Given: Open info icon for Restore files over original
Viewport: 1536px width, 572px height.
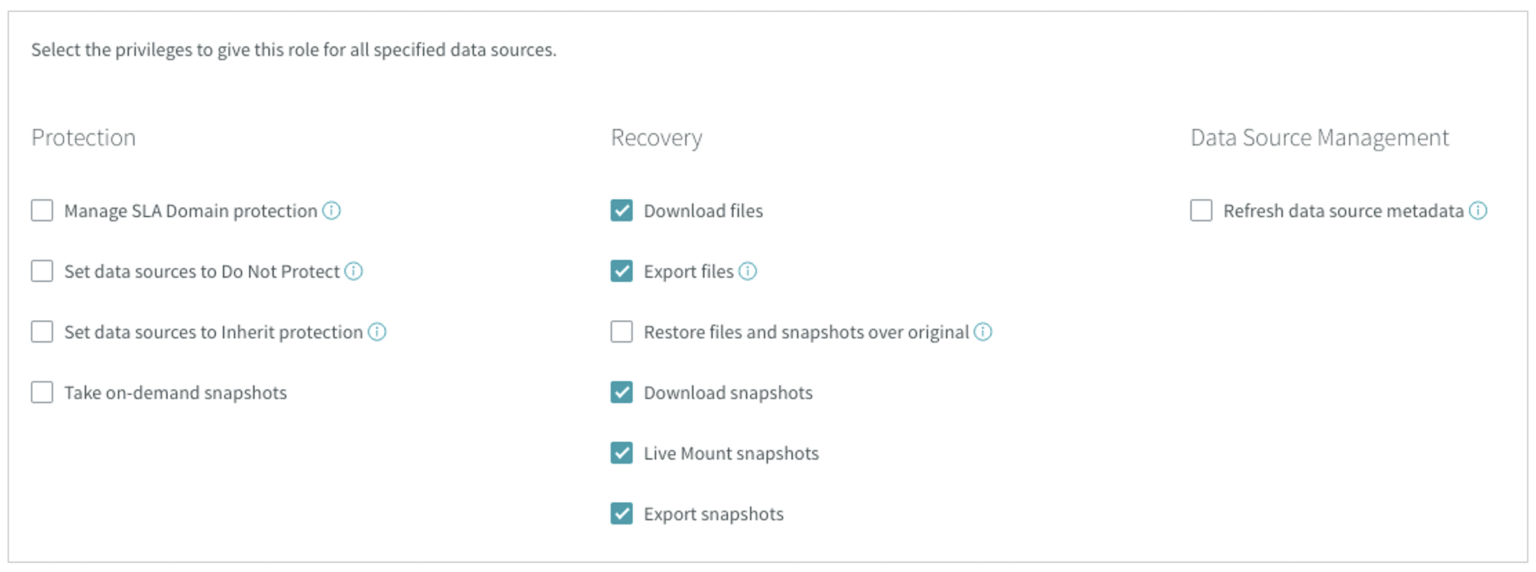Looking at the screenshot, I should (x=983, y=332).
